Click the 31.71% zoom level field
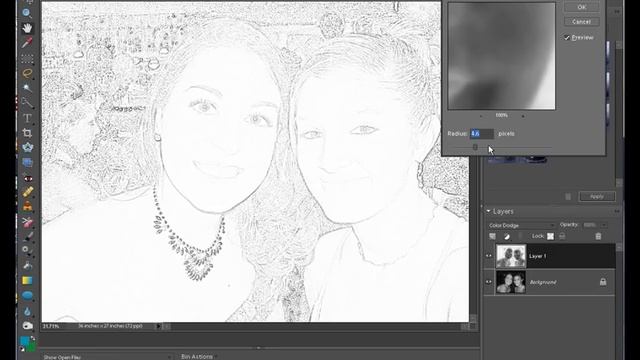This screenshot has height=360, width=640. (51, 326)
